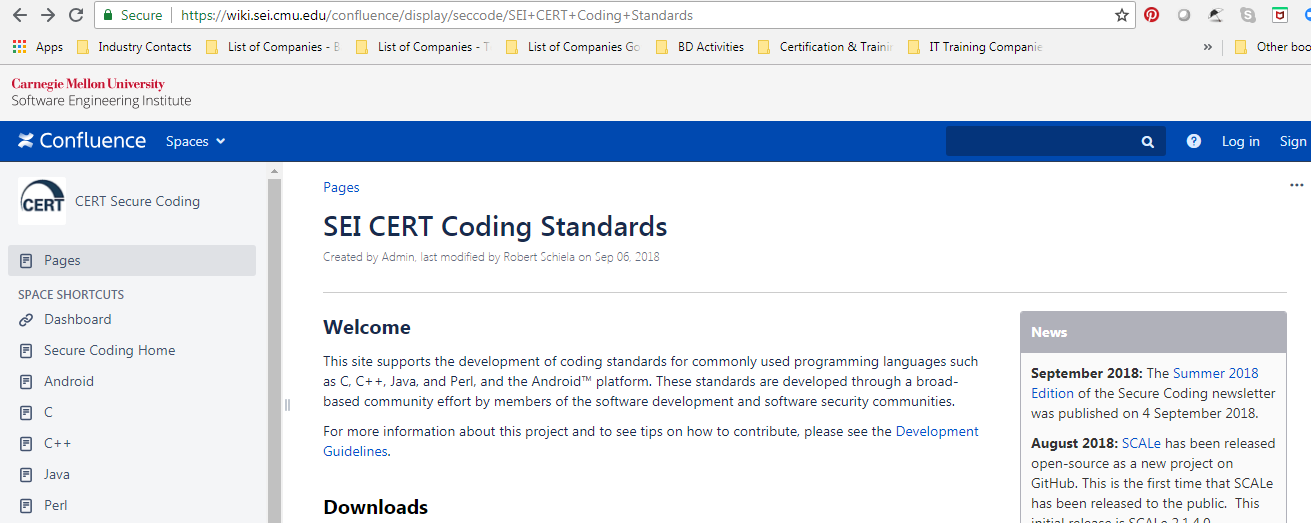This screenshot has height=523, width=1311.
Task: Focus the Confluence search field
Action: coord(1055,141)
